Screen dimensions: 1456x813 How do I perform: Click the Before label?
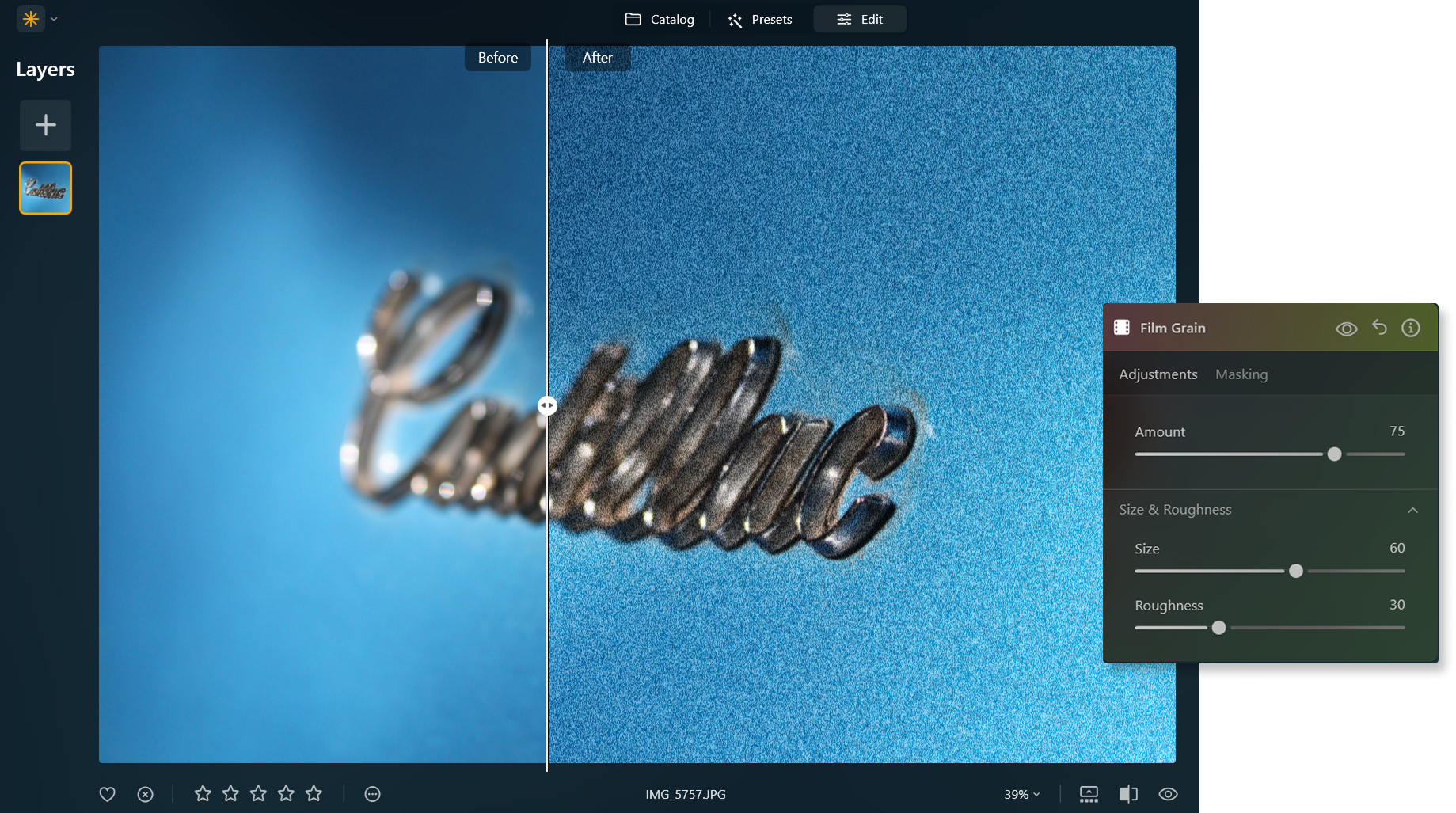pos(497,58)
